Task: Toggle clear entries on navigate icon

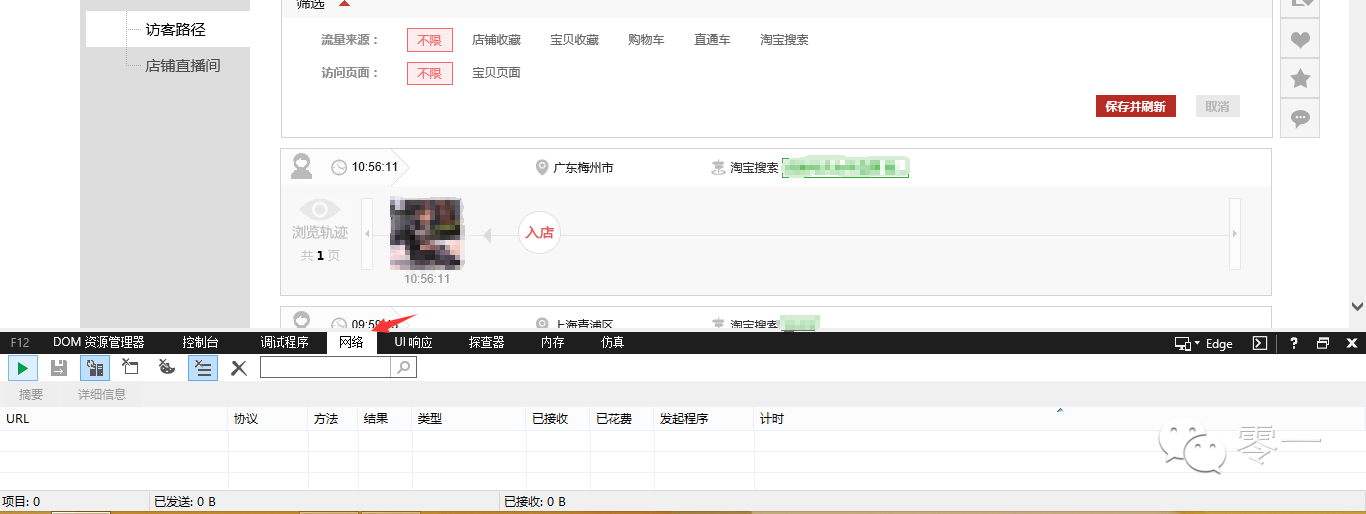Action: [203, 368]
